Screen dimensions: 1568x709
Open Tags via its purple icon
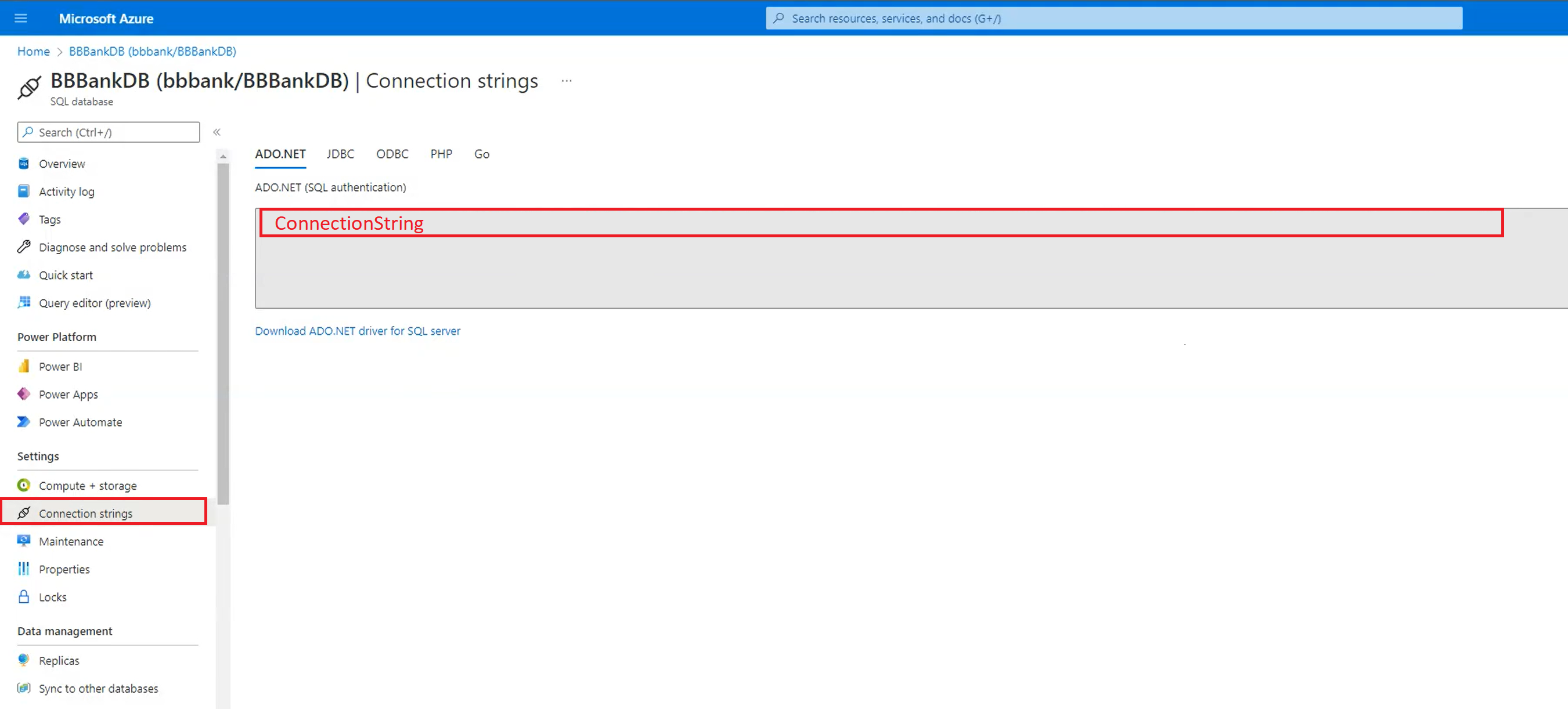tap(24, 219)
